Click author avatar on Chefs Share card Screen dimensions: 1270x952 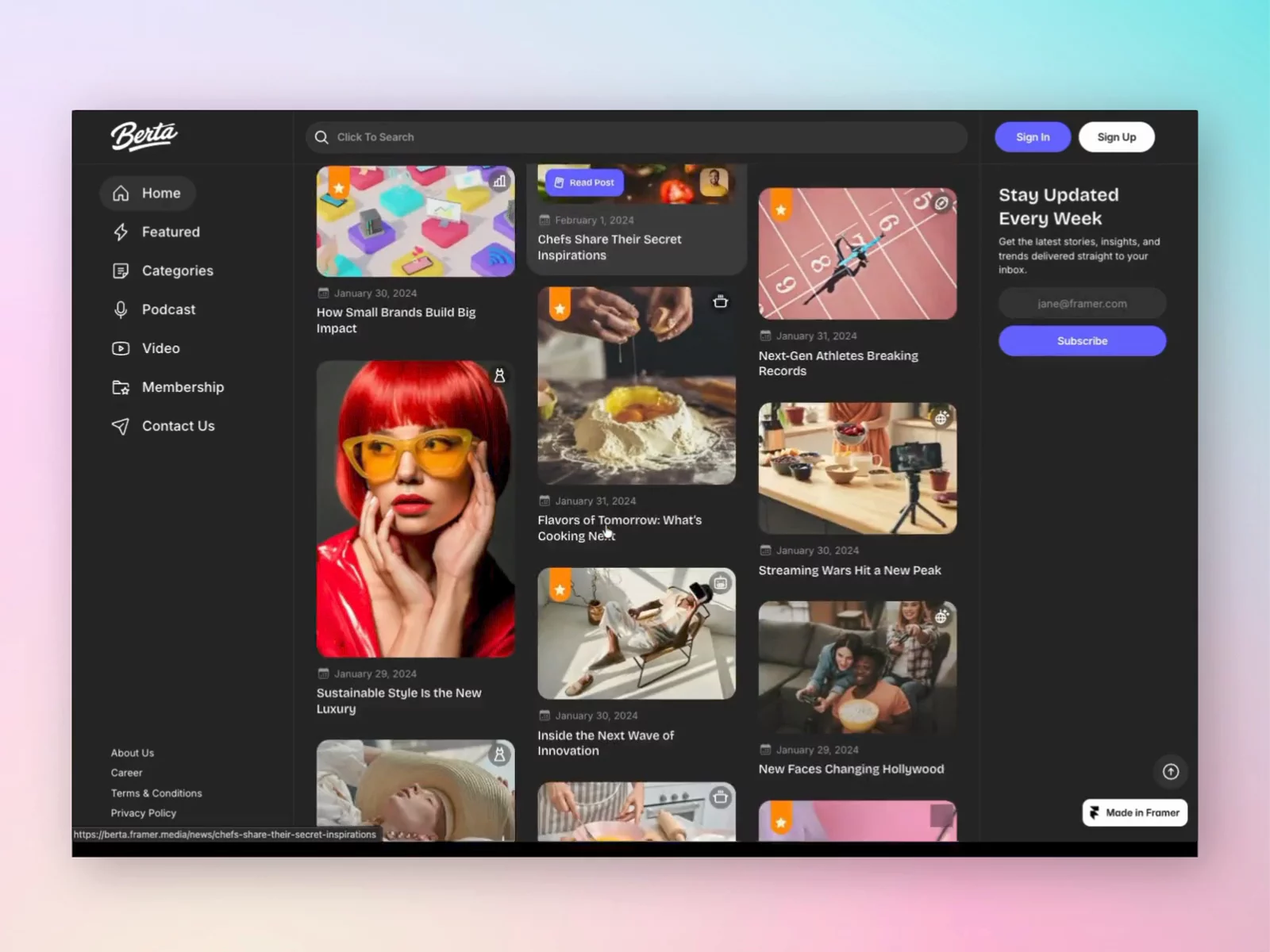point(714,182)
